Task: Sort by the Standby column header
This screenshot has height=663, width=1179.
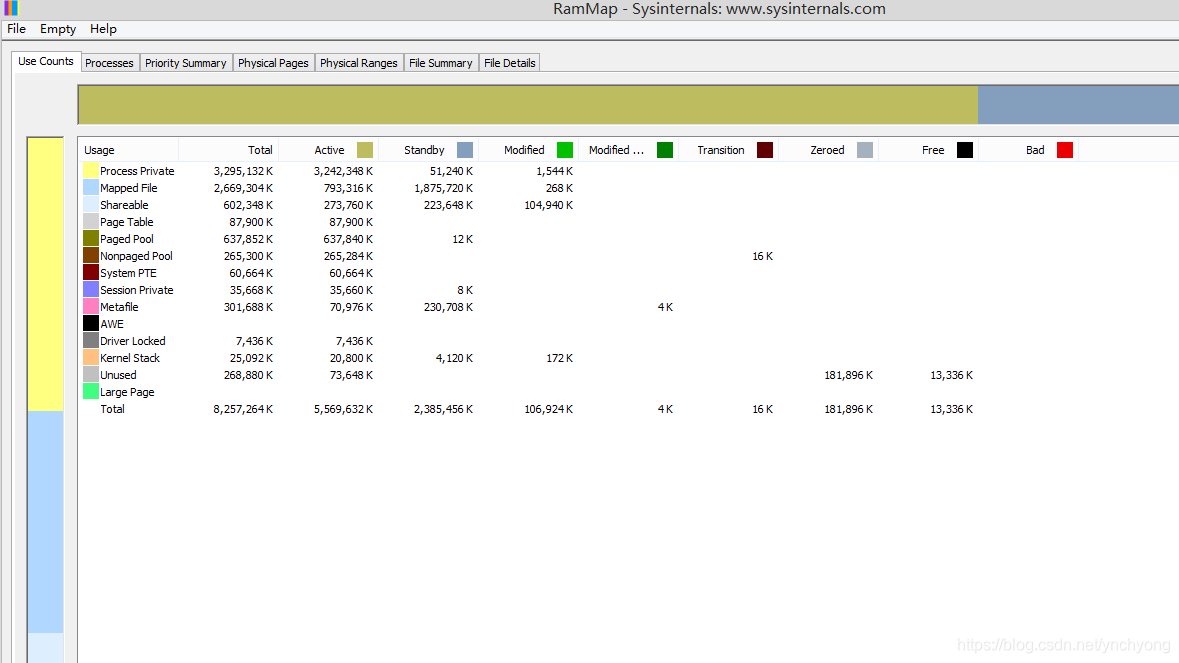Action: pyautogui.click(x=429, y=150)
